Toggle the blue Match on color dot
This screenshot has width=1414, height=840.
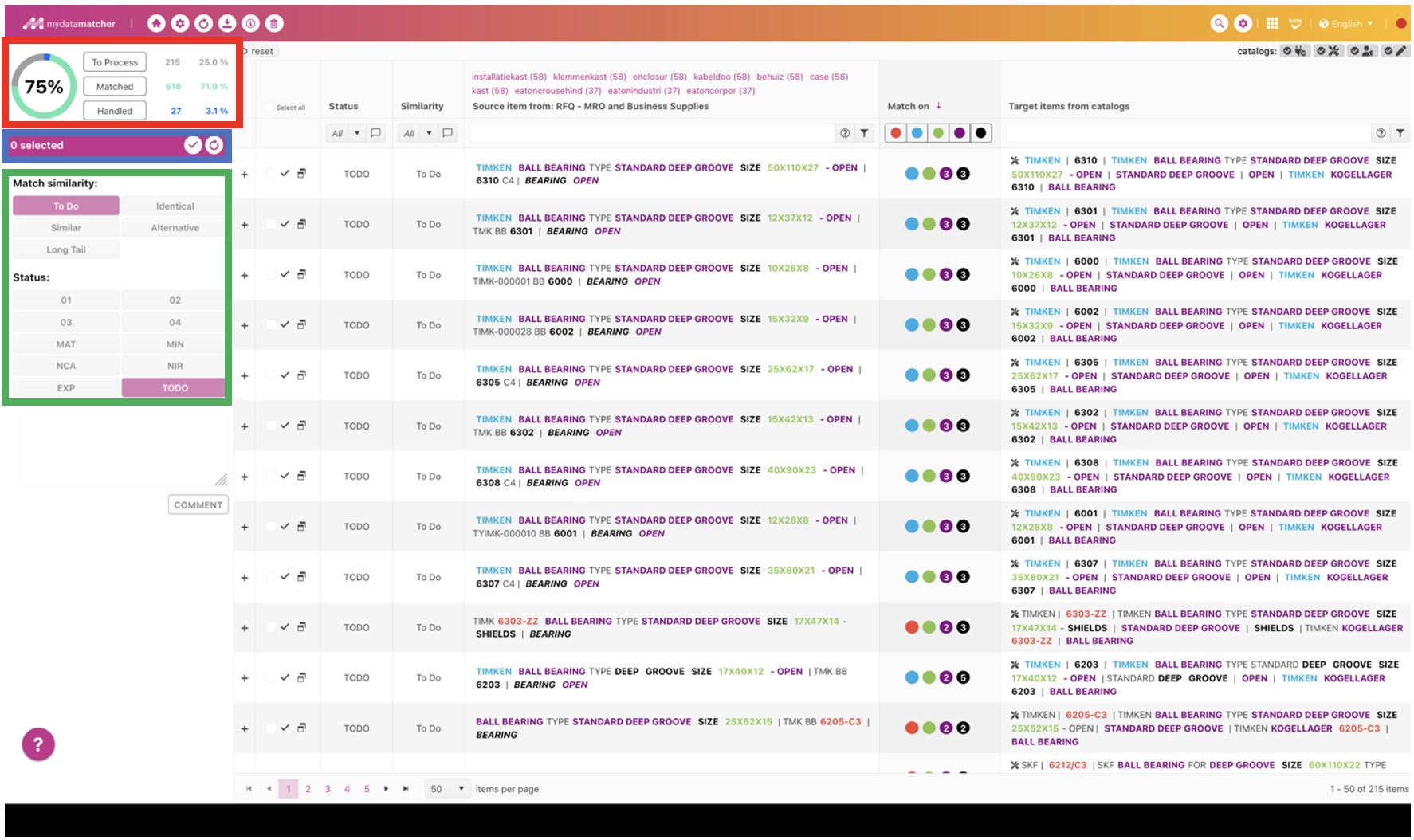[917, 133]
